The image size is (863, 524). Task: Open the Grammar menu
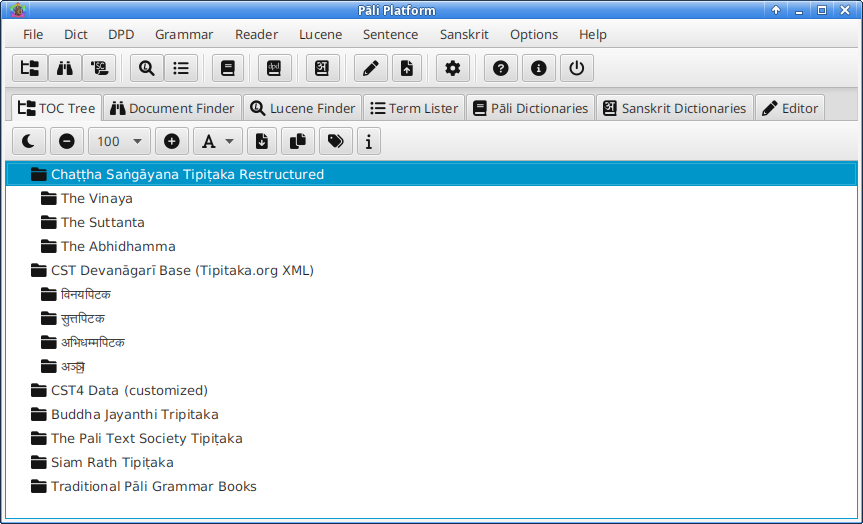click(184, 34)
